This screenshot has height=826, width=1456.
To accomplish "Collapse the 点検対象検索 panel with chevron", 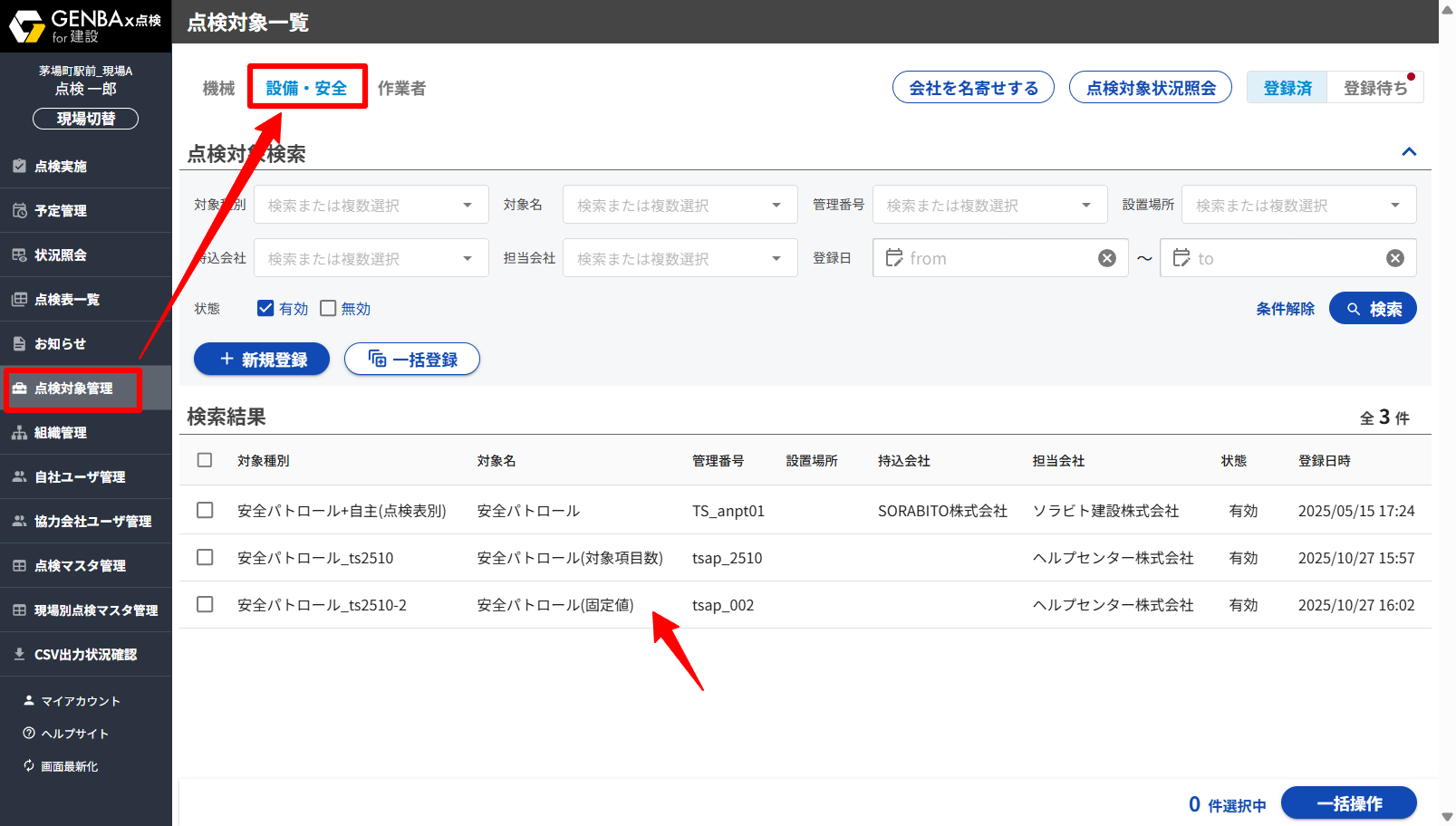I will 1409,152.
